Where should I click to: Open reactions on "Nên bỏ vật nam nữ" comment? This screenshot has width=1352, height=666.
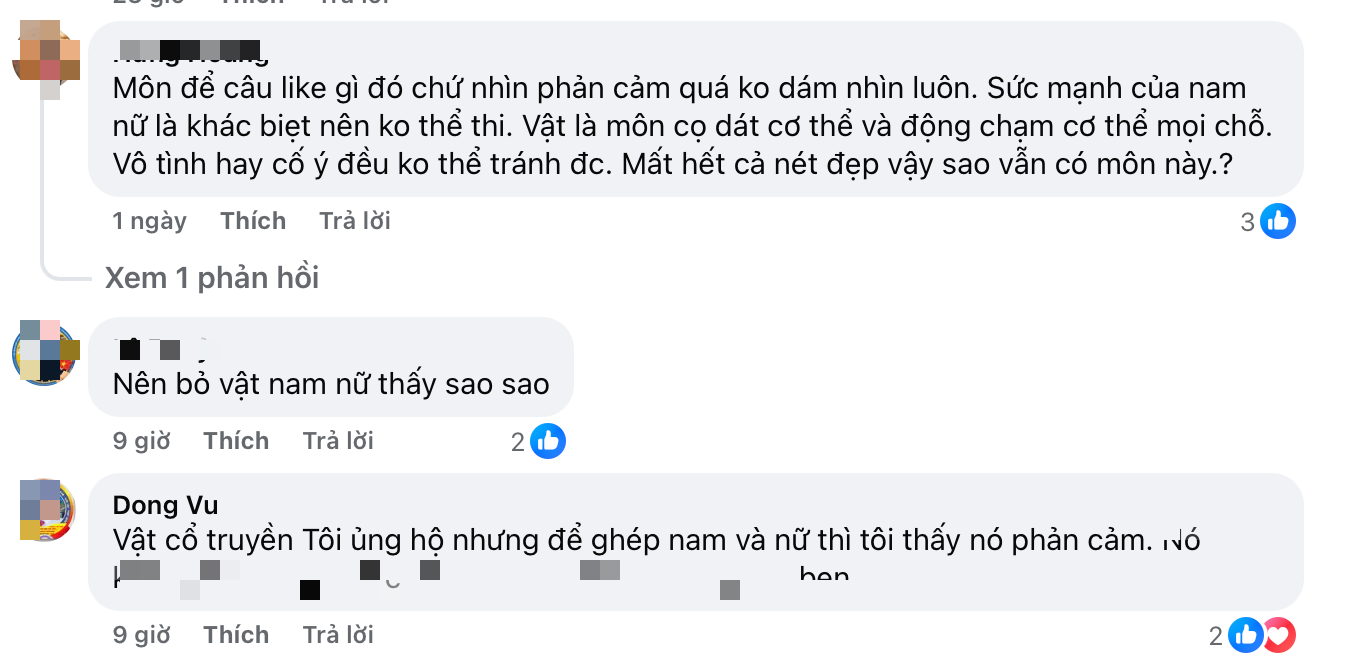coord(547,441)
